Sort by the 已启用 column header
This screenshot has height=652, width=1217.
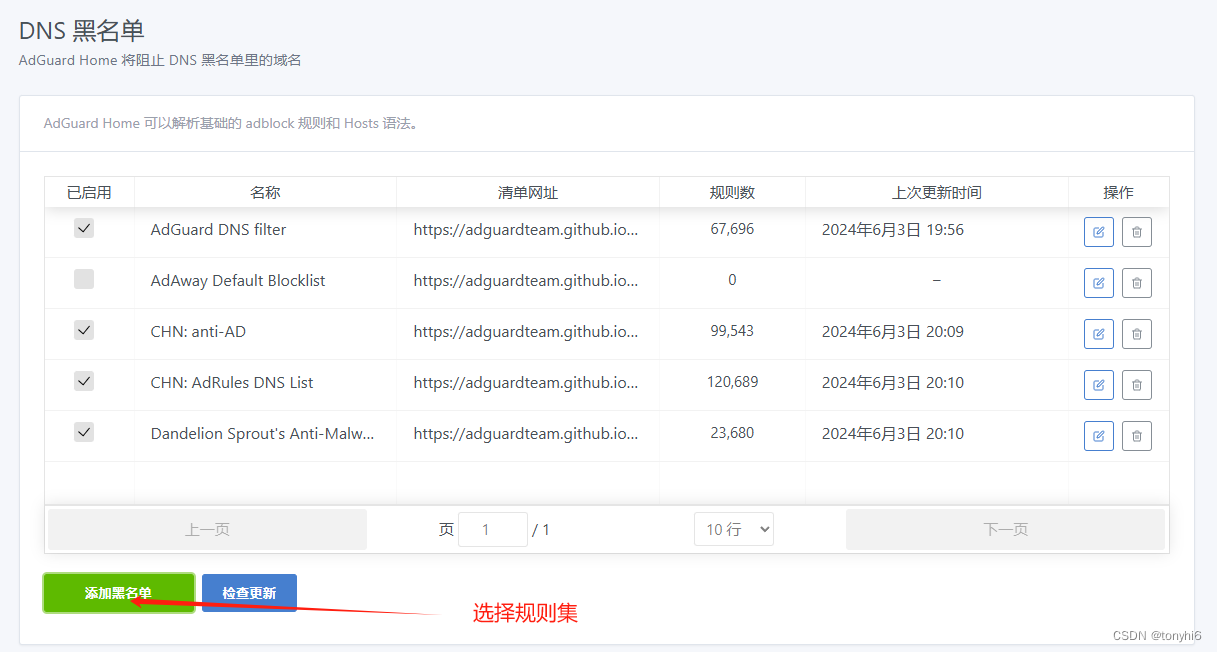(x=89, y=193)
